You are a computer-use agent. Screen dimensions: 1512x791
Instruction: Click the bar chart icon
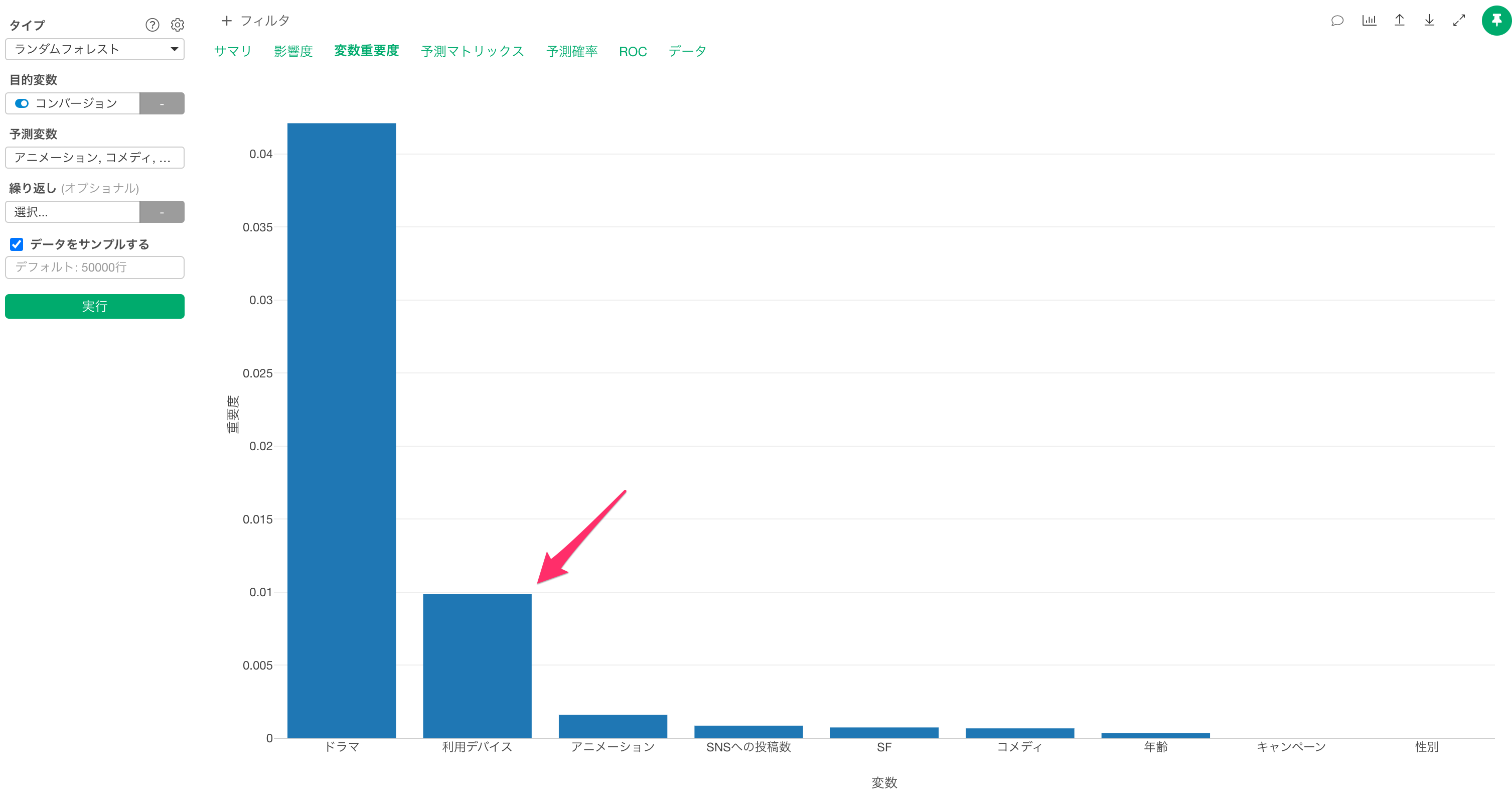[x=1369, y=21]
